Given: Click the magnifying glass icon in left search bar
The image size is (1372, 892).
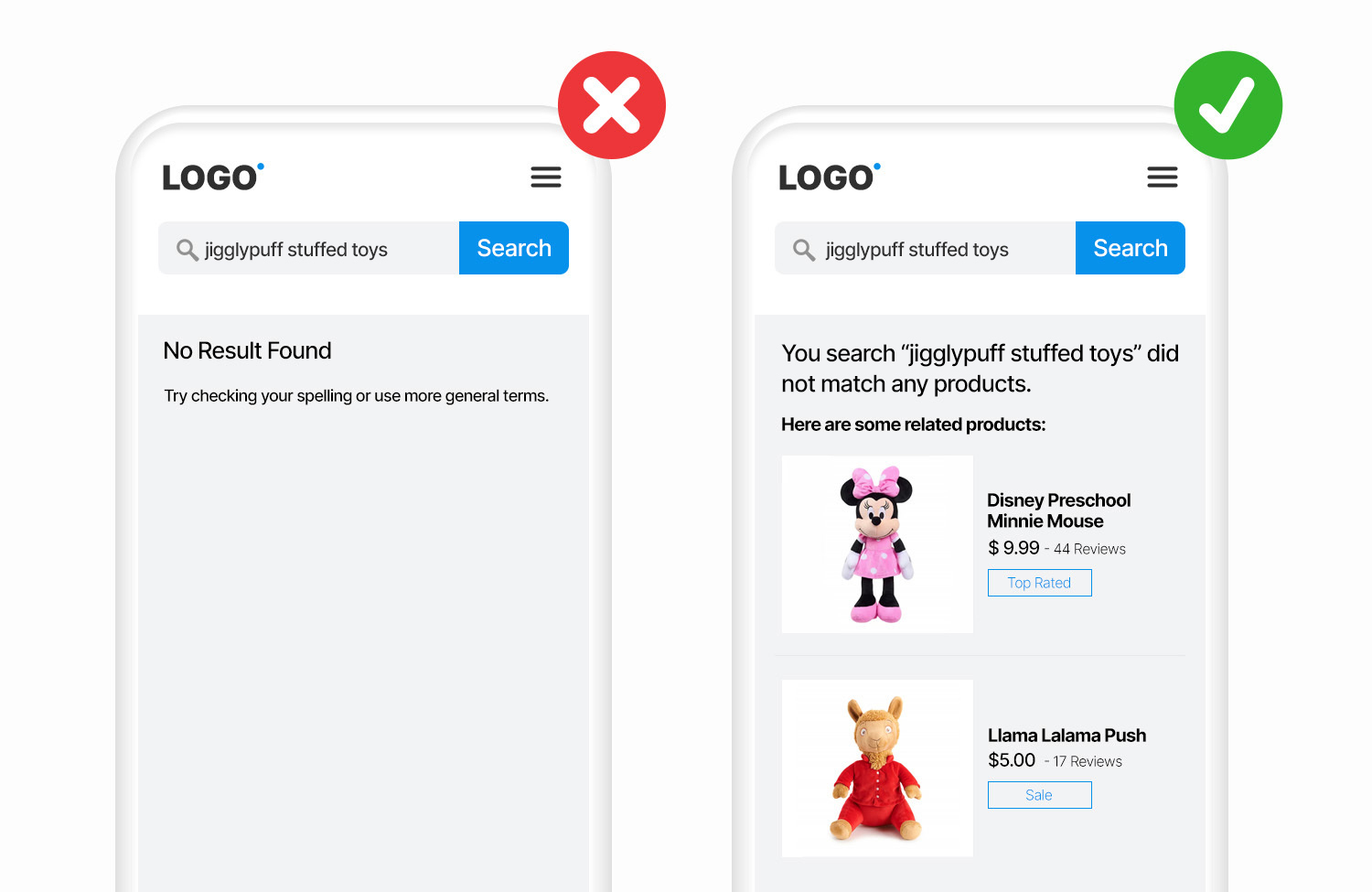Looking at the screenshot, I should coord(188,249).
